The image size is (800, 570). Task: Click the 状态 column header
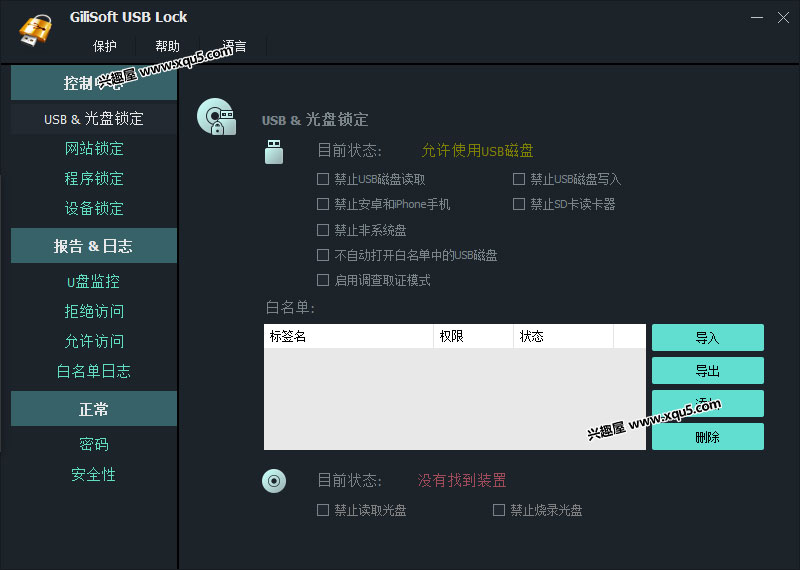tap(563, 336)
